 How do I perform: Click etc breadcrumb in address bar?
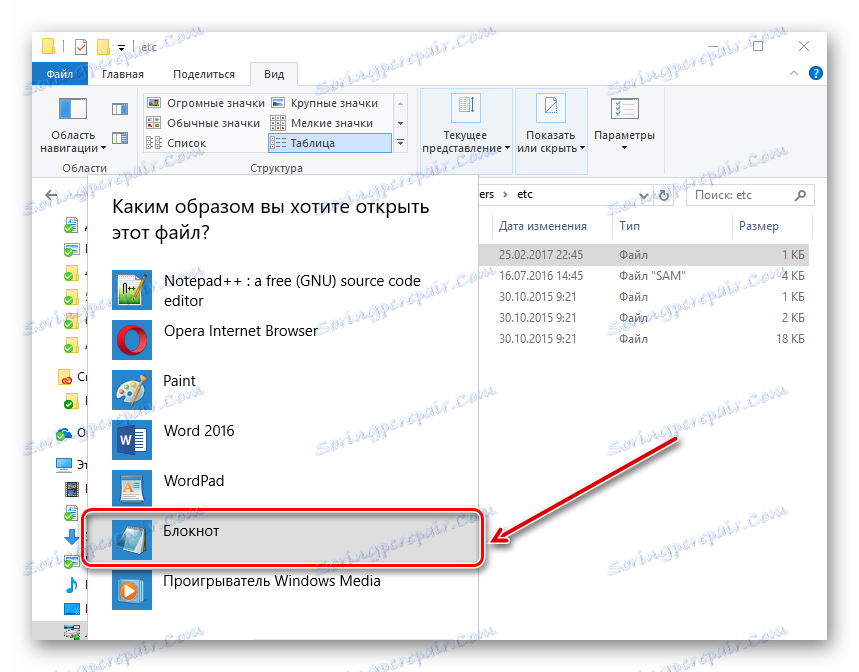click(x=525, y=194)
